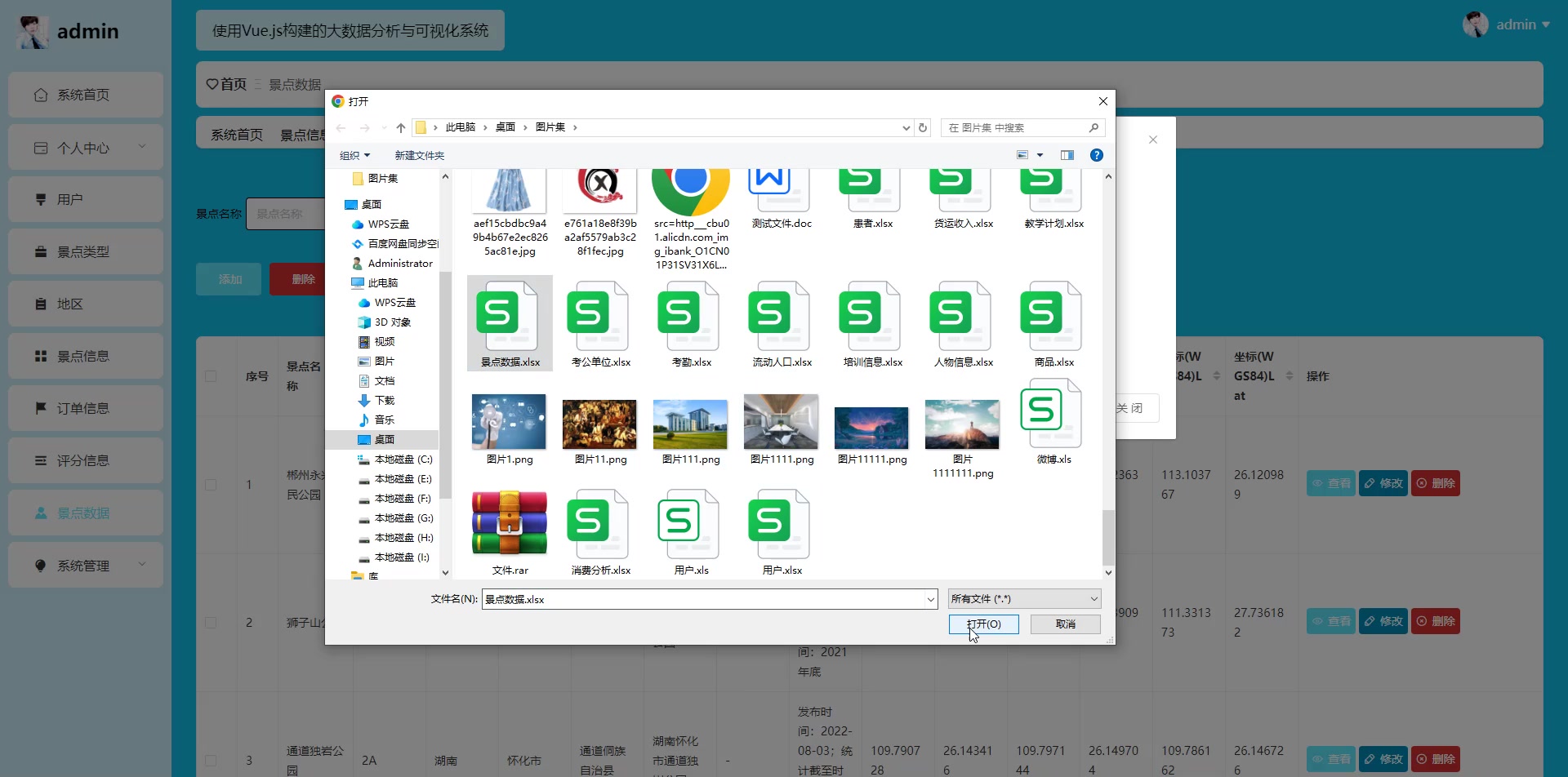Toggle the preview pane icon

[1067, 155]
